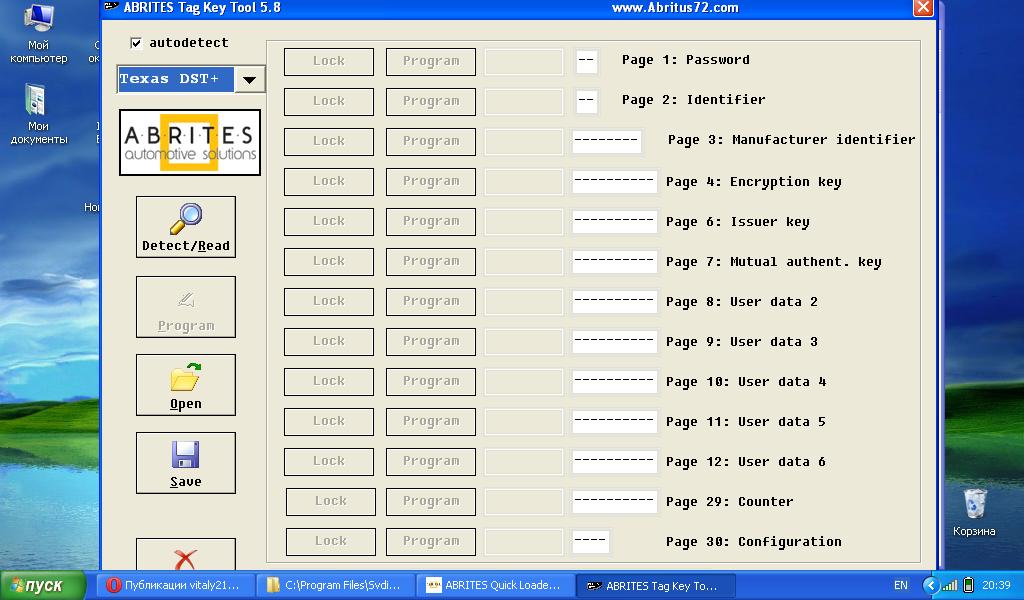Click the Page 2: Identifier value field
This screenshot has height=600, width=1024.
pos(586,101)
